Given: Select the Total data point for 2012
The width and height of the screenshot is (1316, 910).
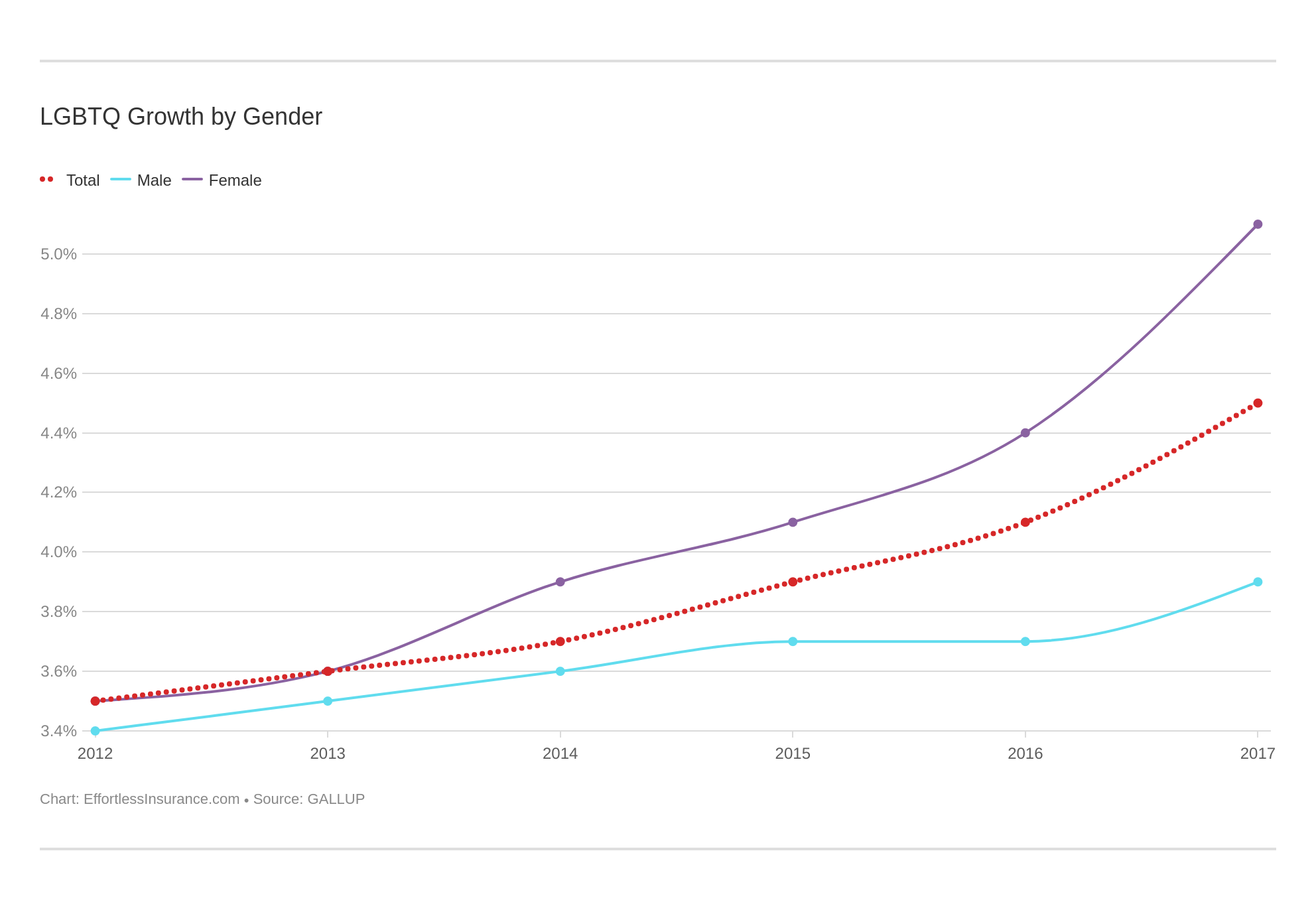Looking at the screenshot, I should (x=95, y=701).
